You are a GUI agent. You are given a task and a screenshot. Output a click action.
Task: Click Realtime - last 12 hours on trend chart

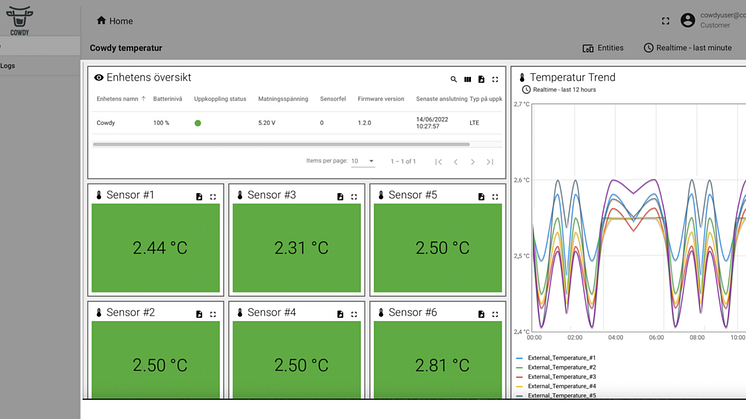pyautogui.click(x=559, y=89)
